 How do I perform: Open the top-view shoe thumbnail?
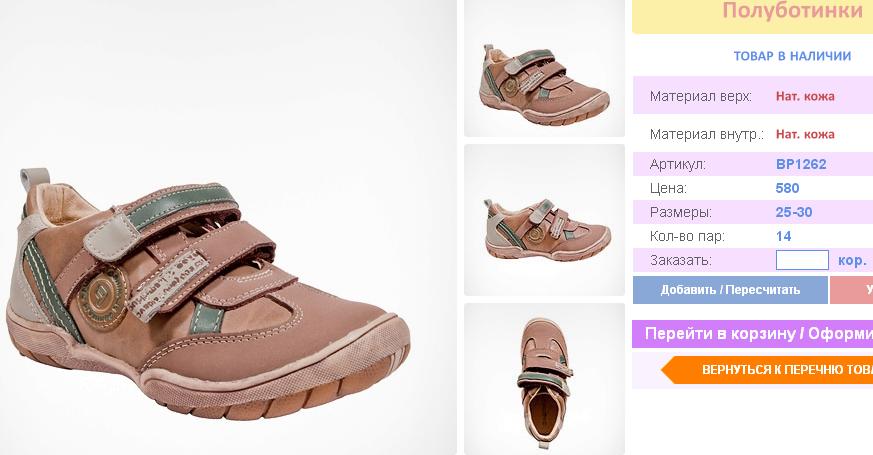(545, 379)
